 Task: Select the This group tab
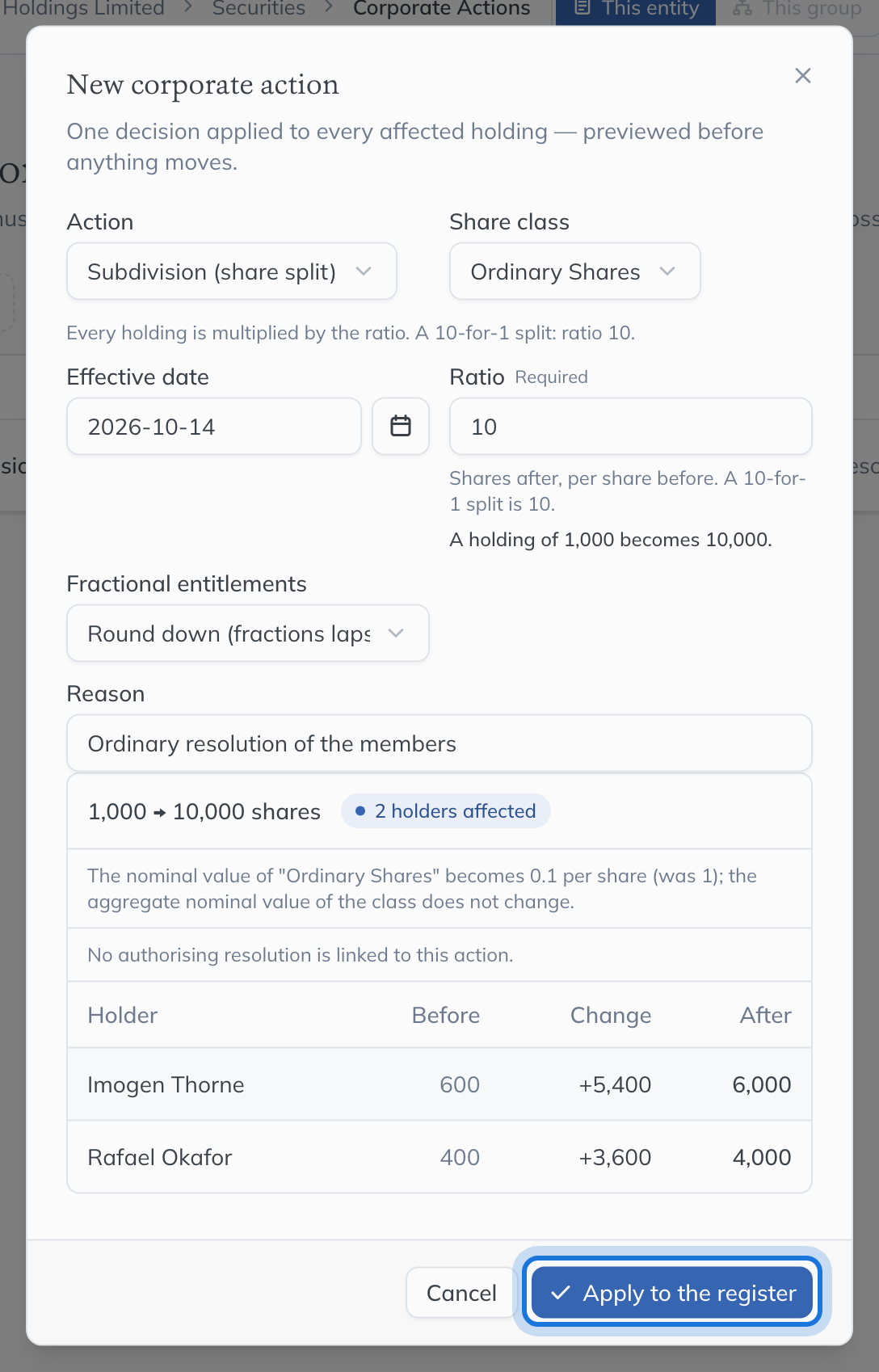(797, 10)
